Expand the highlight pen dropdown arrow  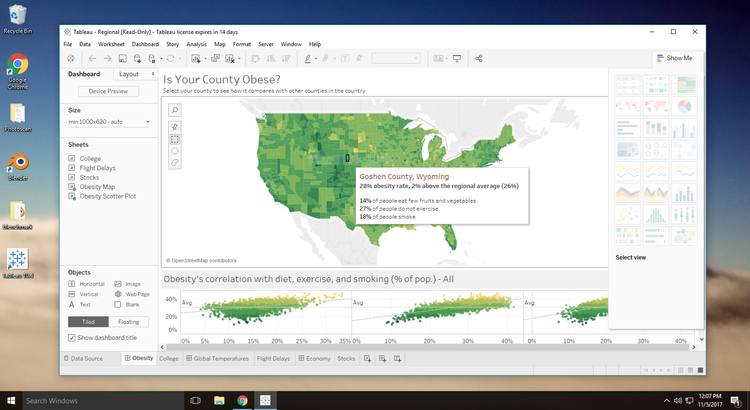[x=316, y=59]
